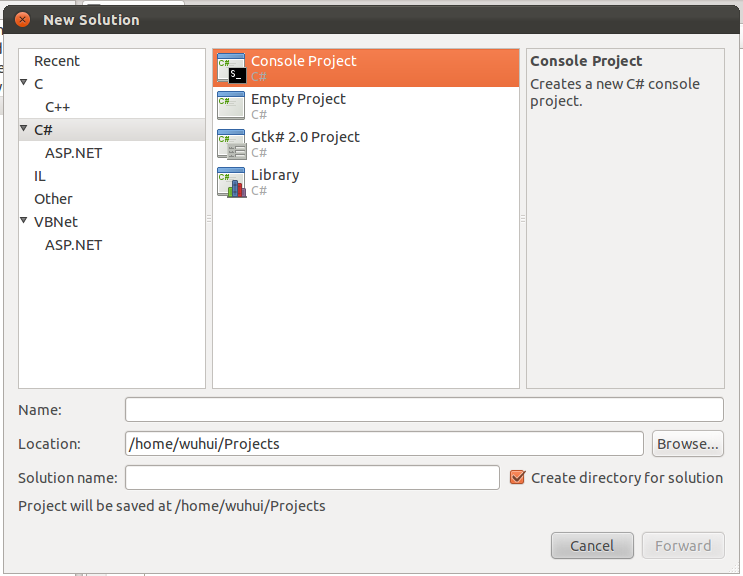Collapse the C# category expander
This screenshot has height=576, width=743.
[x=24, y=128]
